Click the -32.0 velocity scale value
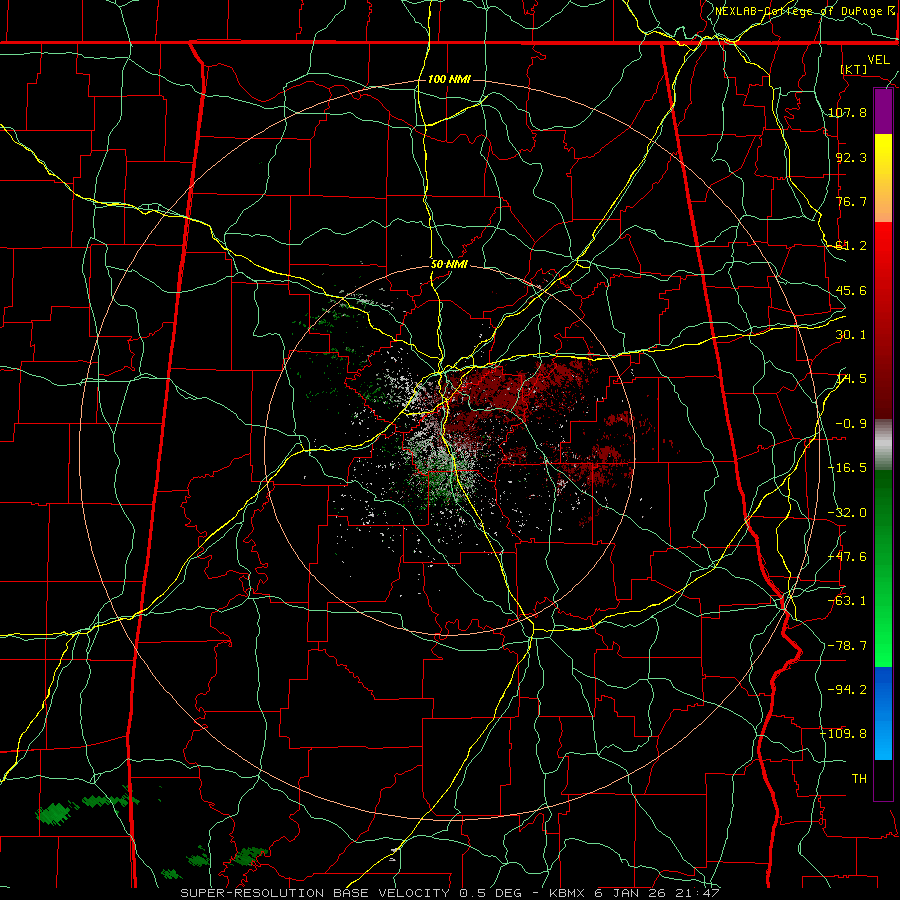 pos(847,513)
